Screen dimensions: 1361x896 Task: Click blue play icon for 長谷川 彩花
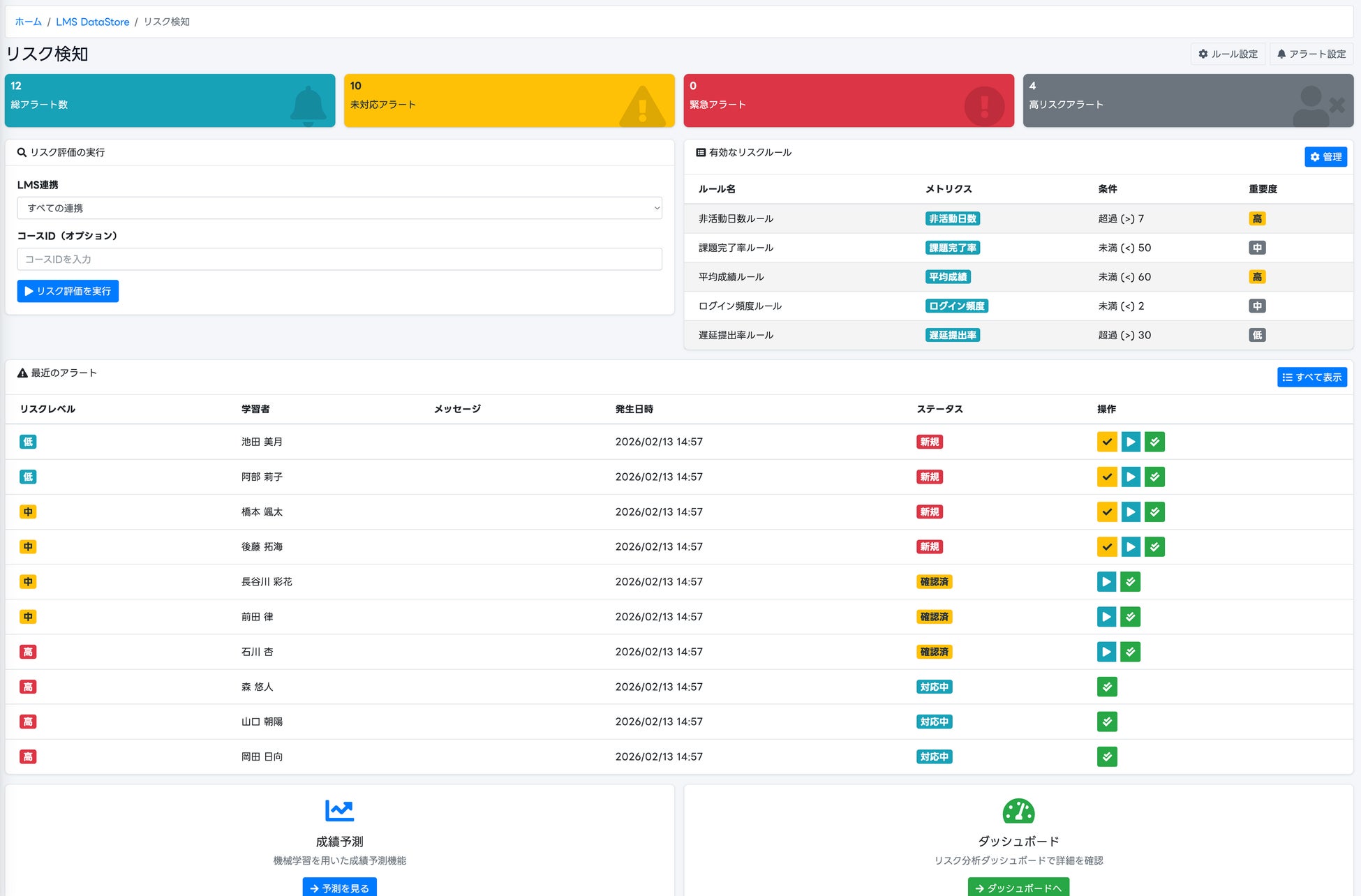click(1106, 581)
